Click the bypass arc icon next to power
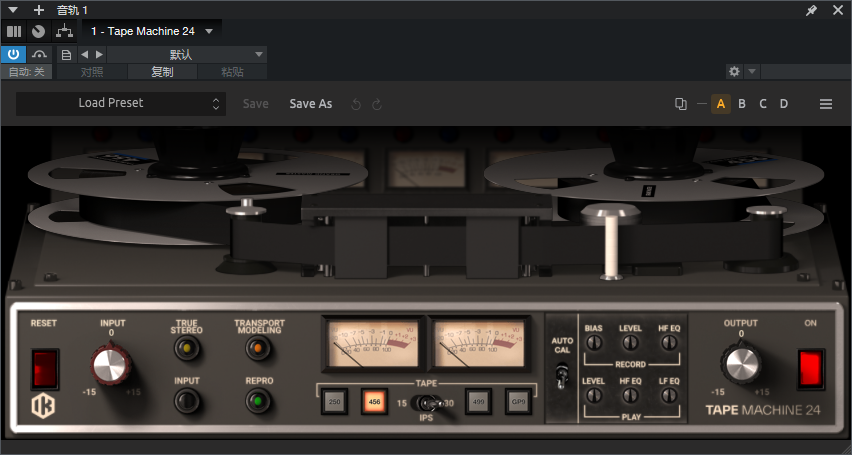Viewport: 852px width, 455px height. 40,54
